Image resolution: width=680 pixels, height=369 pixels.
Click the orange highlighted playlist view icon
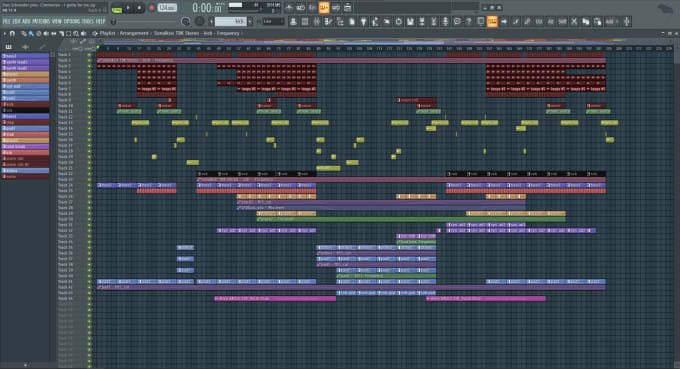[x=492, y=21]
